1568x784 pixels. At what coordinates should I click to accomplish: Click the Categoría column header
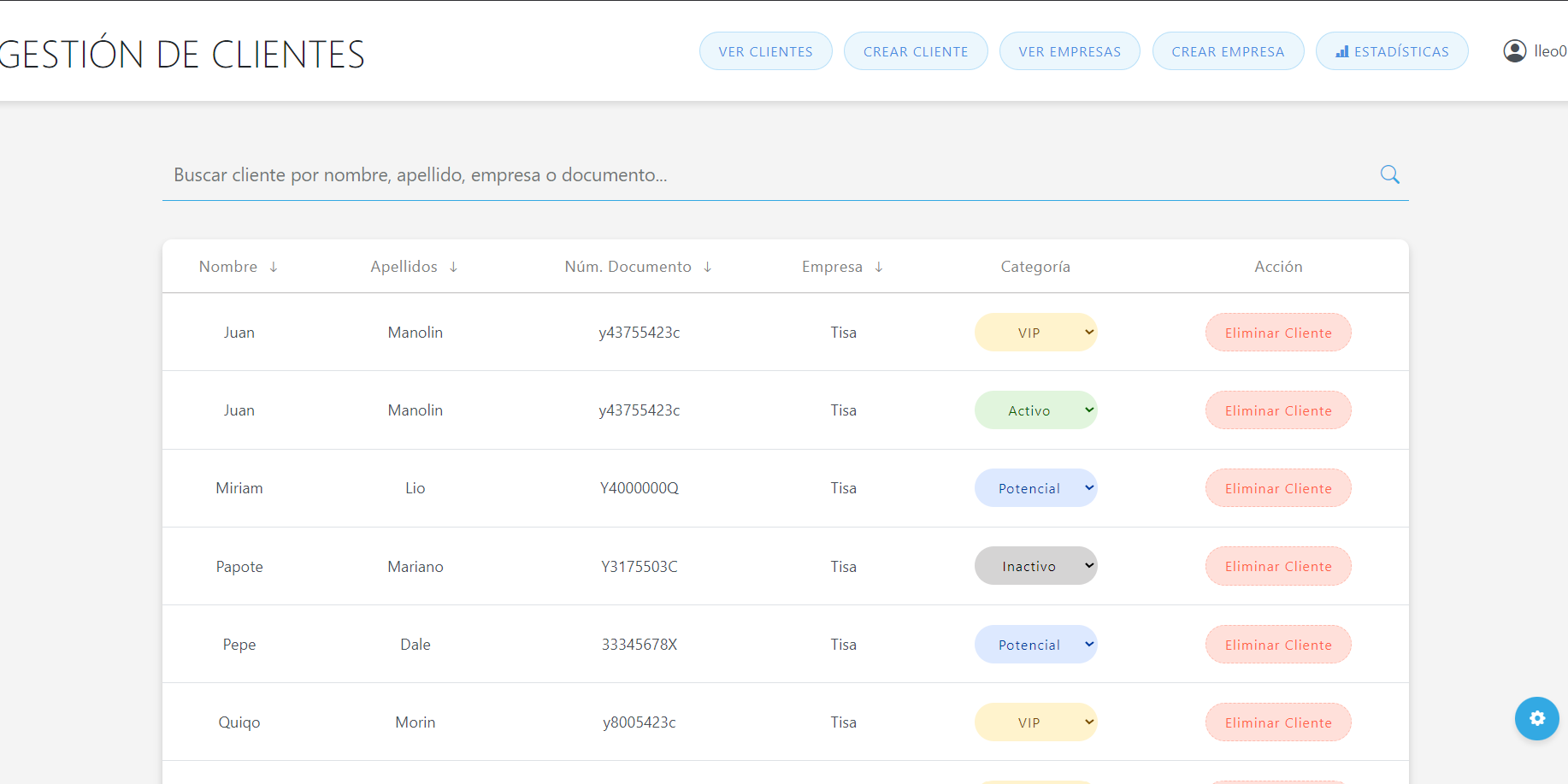1035,267
